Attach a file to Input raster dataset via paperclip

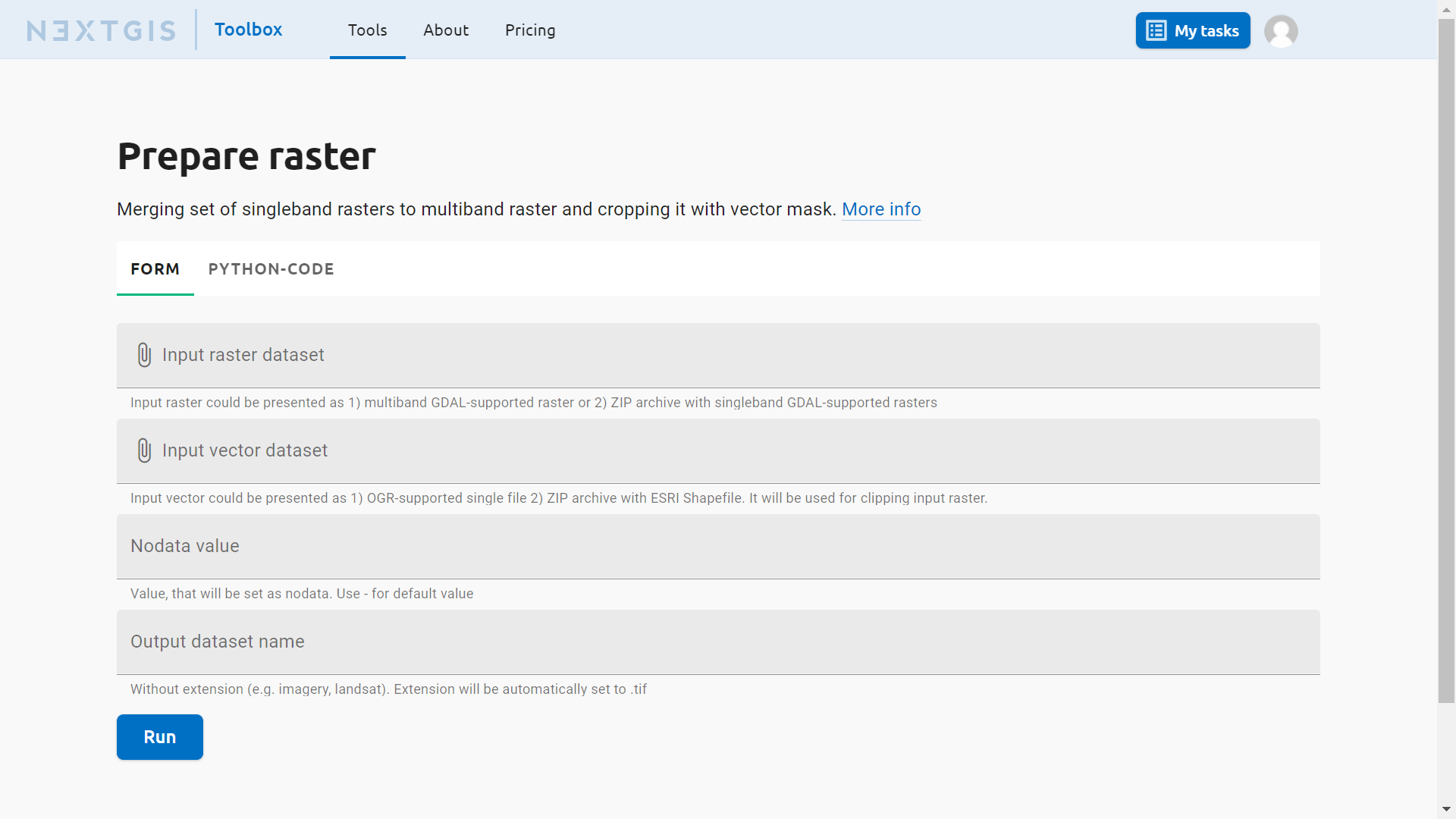(144, 354)
